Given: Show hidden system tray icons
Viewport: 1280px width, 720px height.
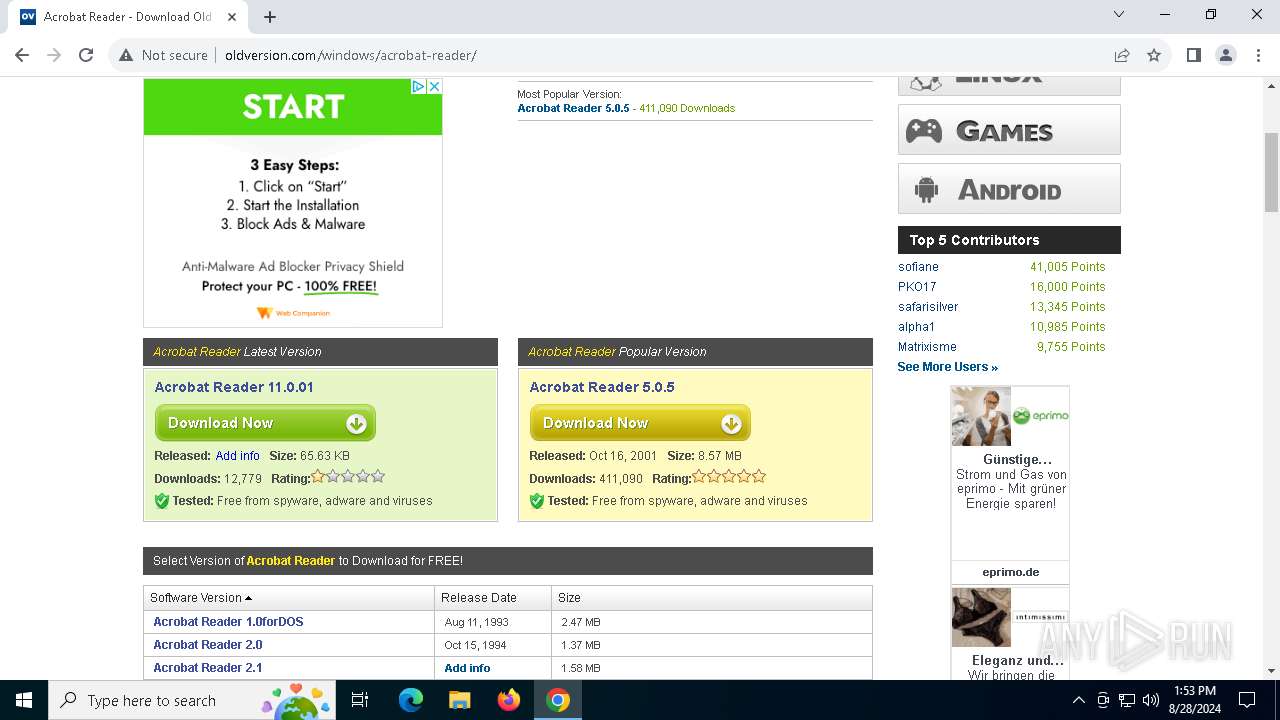Looking at the screenshot, I should coord(1078,700).
